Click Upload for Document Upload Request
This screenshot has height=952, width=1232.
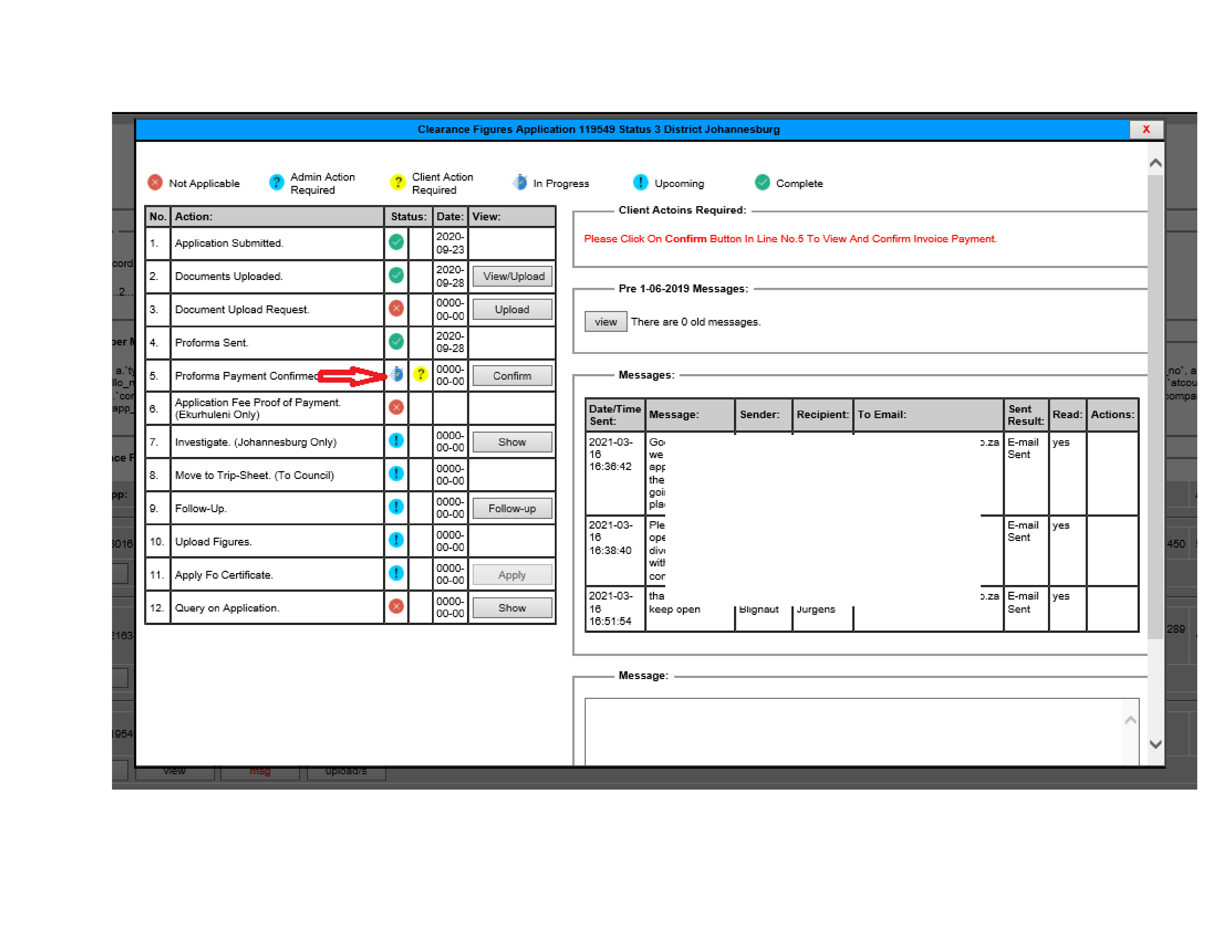pos(511,309)
